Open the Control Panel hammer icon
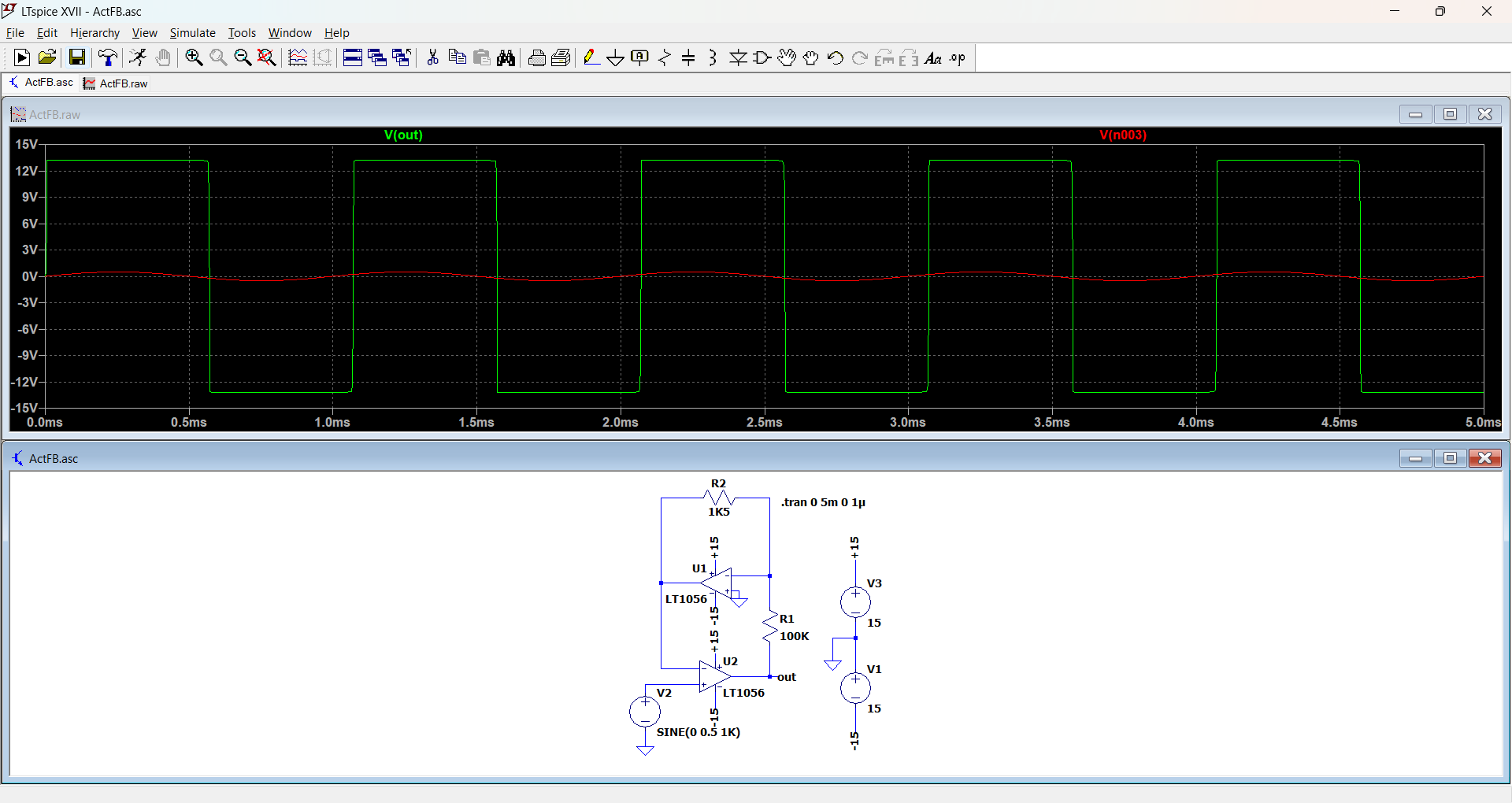This screenshot has height=803, width=1512. 108,57
